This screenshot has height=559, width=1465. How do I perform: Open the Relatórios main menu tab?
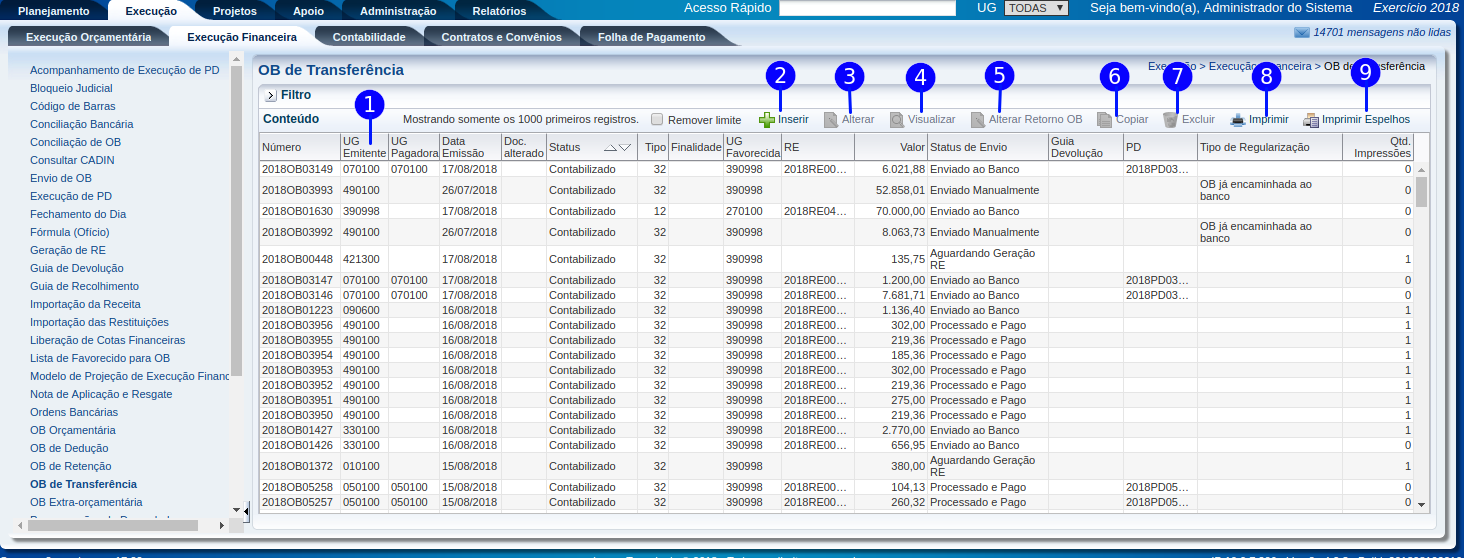(498, 11)
